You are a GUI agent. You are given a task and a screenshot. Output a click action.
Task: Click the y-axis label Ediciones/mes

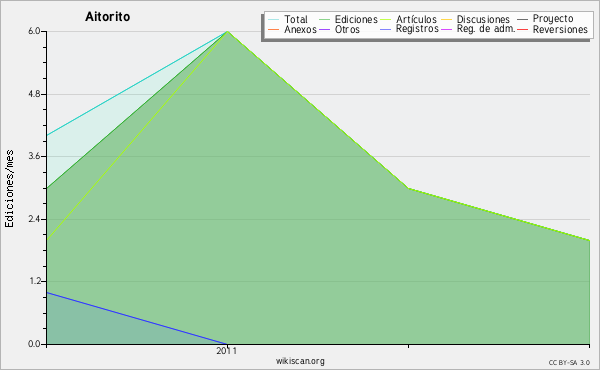tap(9, 188)
